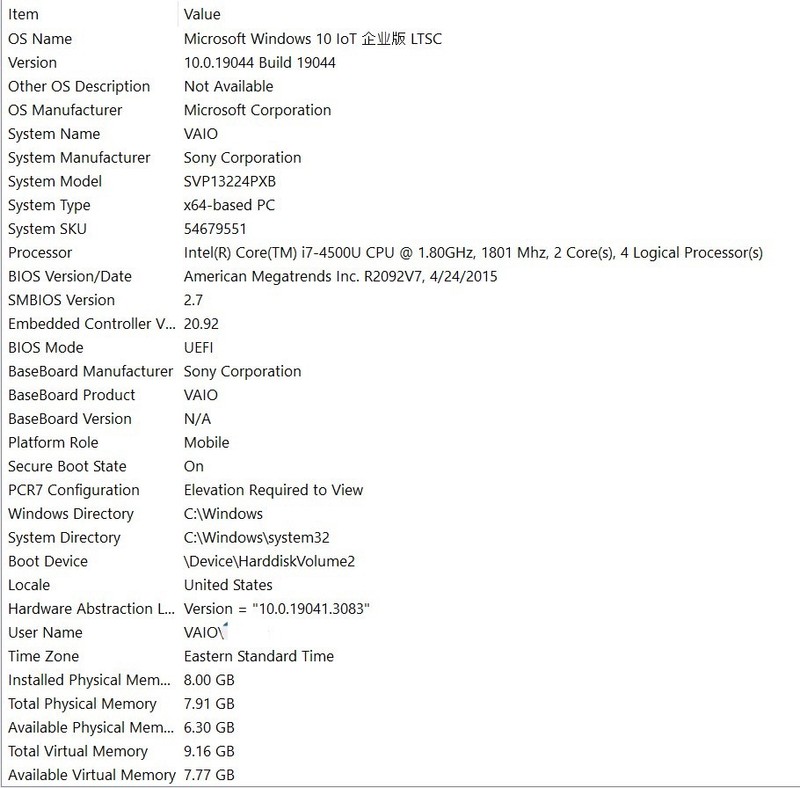Select SMBIOS Version row label

[61, 300]
